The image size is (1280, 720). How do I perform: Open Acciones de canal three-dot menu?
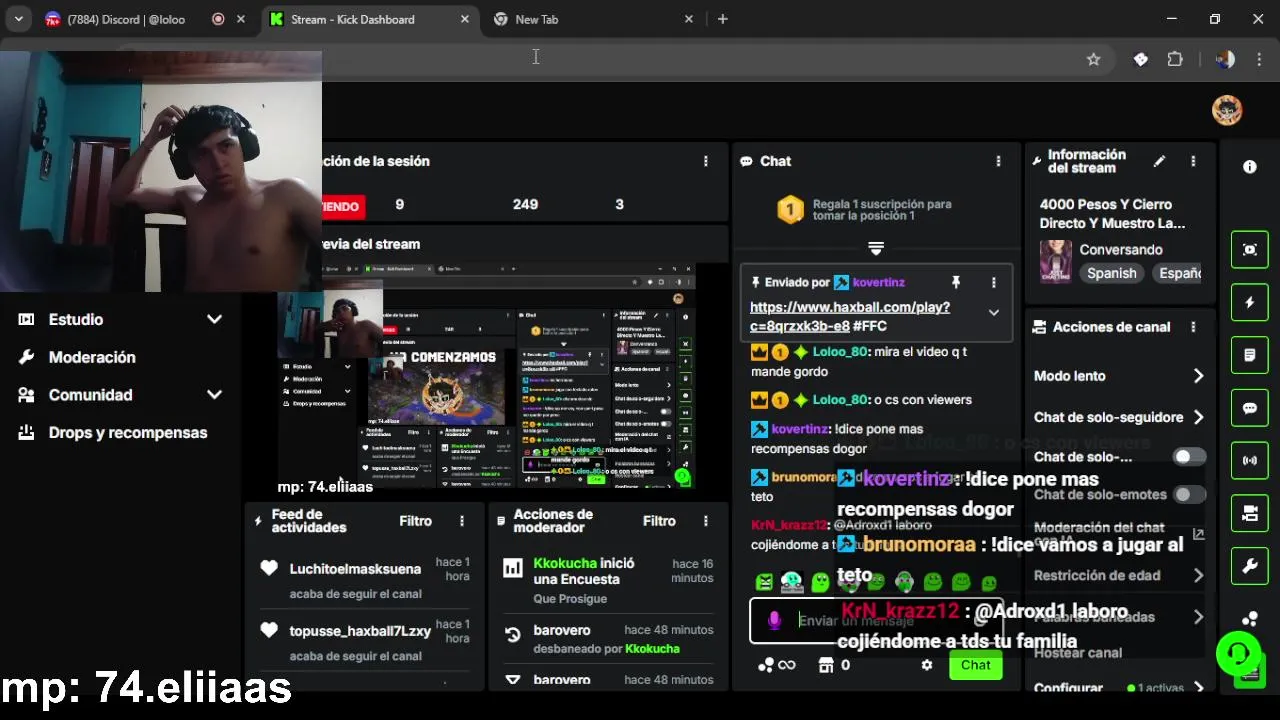coord(1193,327)
